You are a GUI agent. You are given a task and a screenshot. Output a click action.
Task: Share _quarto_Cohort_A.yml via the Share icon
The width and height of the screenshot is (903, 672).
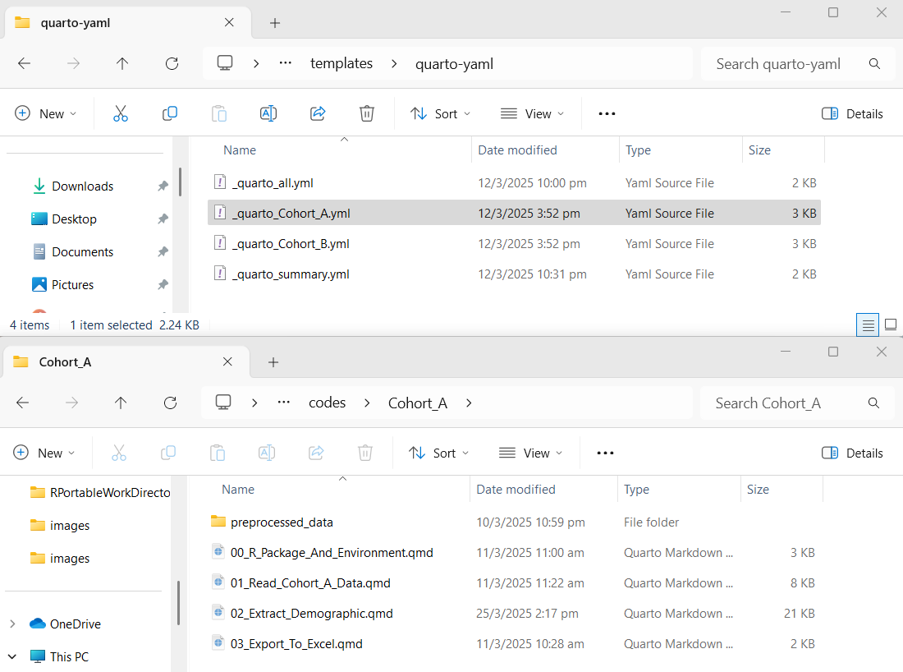317,113
